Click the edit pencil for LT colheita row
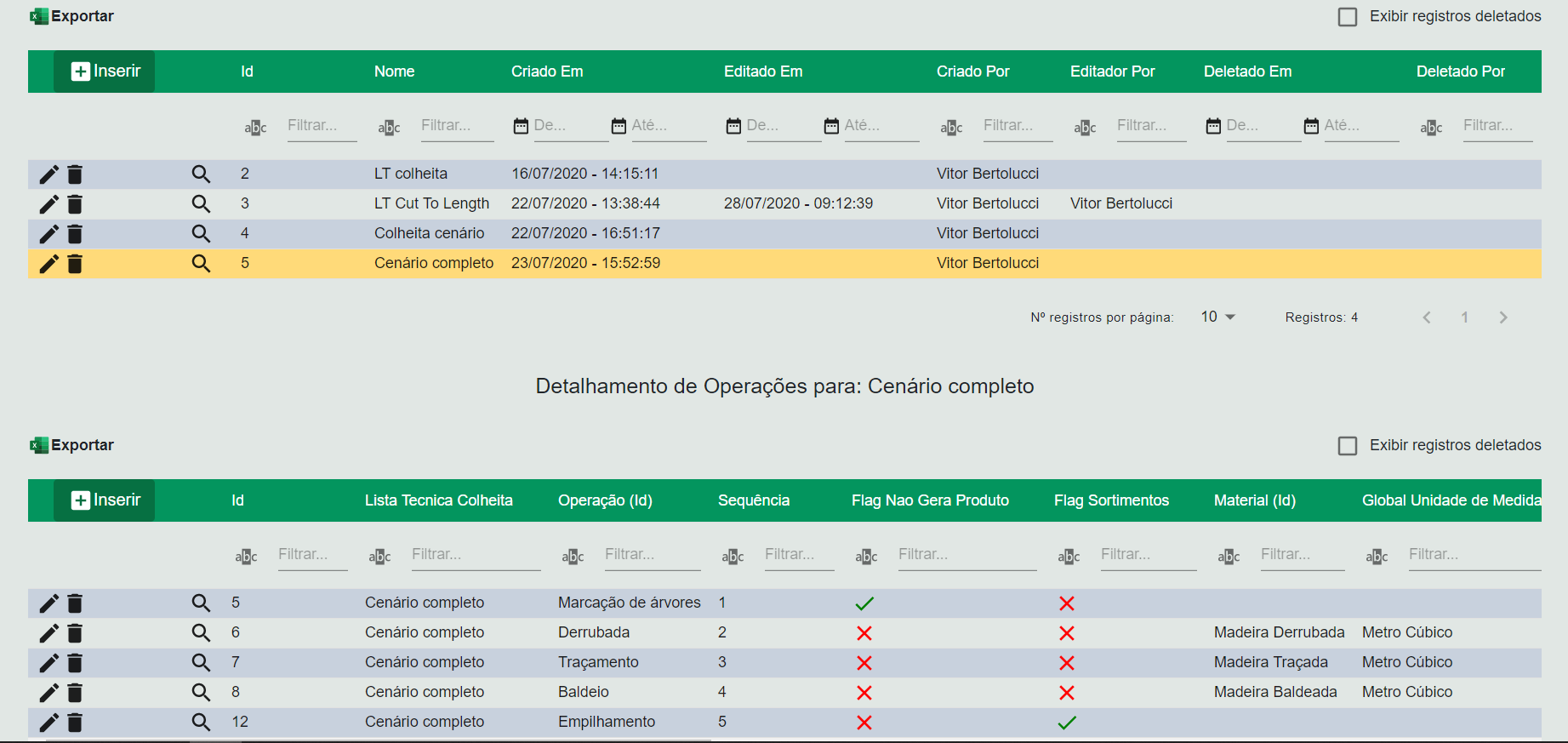Image resolution: width=1568 pixels, height=743 pixels. (48, 174)
